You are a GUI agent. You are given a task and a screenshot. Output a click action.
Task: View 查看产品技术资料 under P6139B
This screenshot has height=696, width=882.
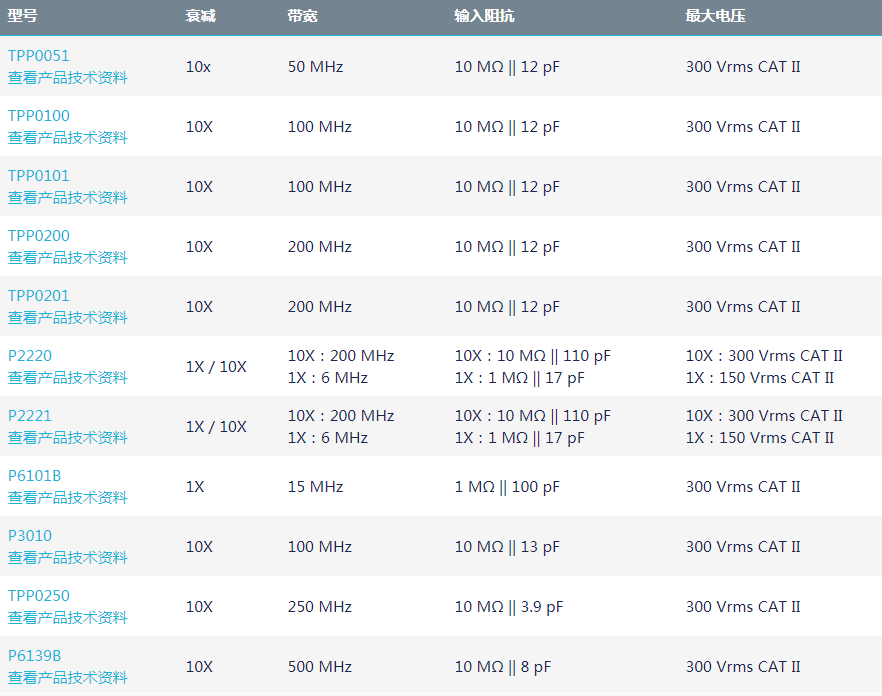point(68,678)
